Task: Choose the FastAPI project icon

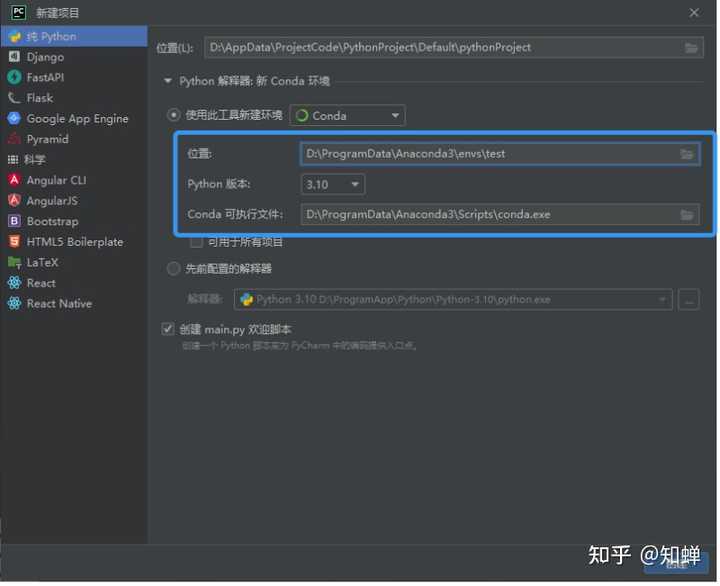Action: pos(14,77)
